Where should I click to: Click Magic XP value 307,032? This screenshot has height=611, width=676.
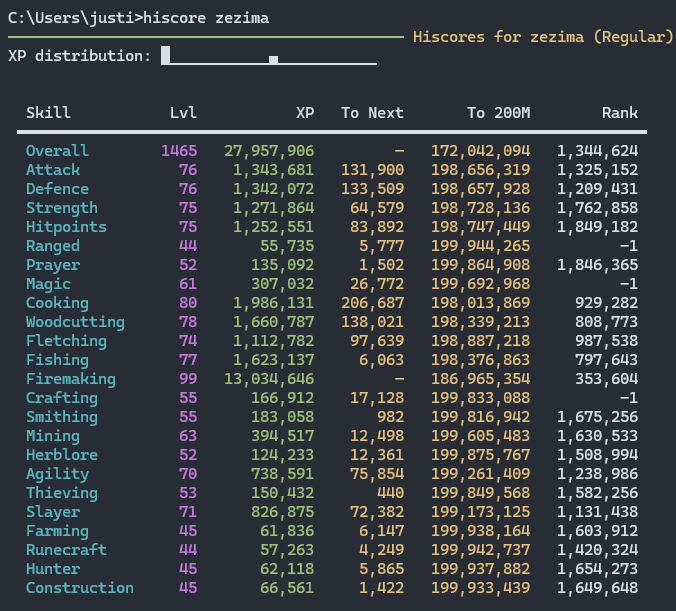click(x=282, y=284)
